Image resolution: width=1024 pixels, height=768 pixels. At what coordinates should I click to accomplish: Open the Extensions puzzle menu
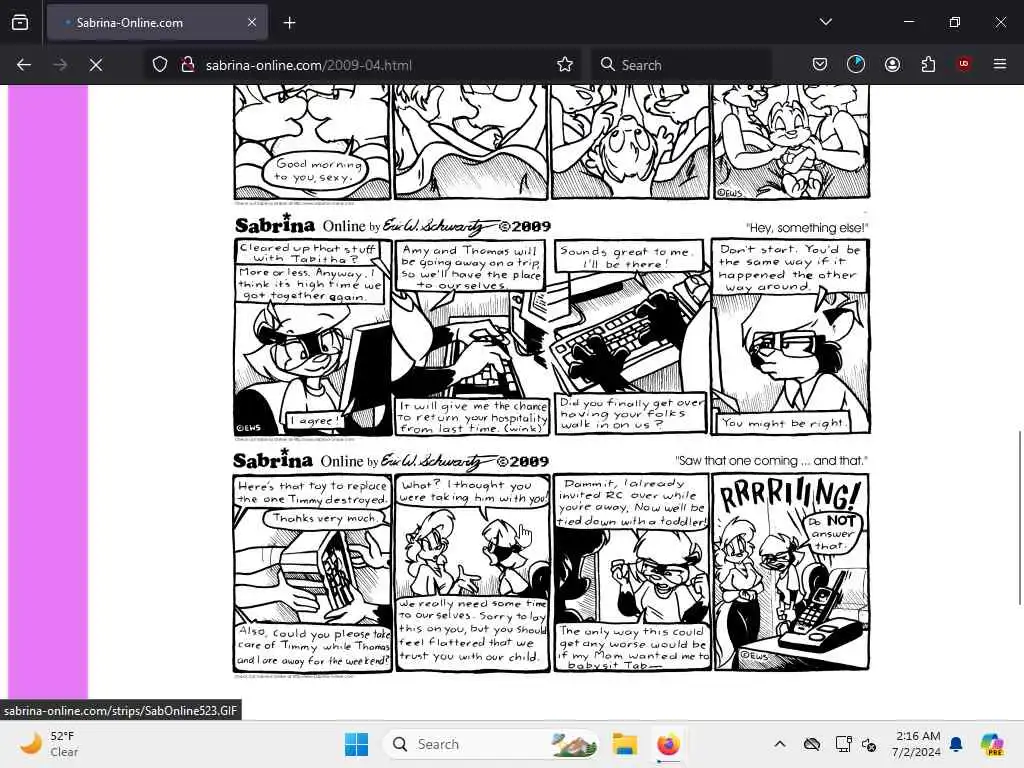(x=928, y=64)
